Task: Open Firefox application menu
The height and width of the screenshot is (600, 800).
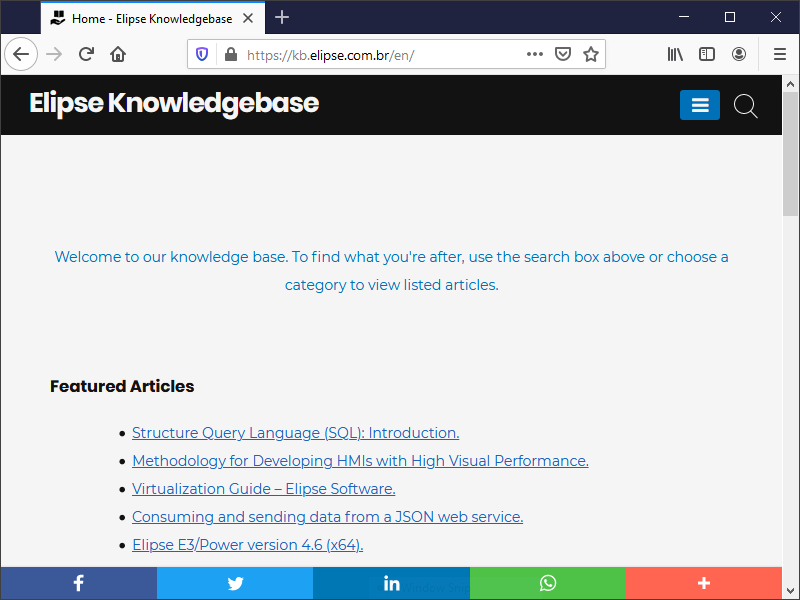Action: coord(780,54)
